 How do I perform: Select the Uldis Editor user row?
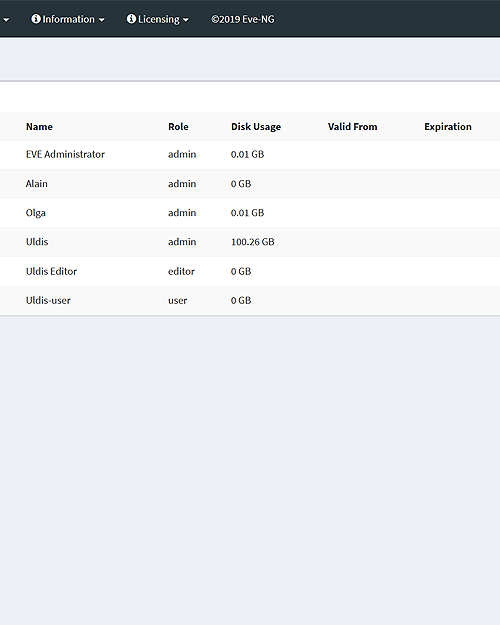click(250, 271)
